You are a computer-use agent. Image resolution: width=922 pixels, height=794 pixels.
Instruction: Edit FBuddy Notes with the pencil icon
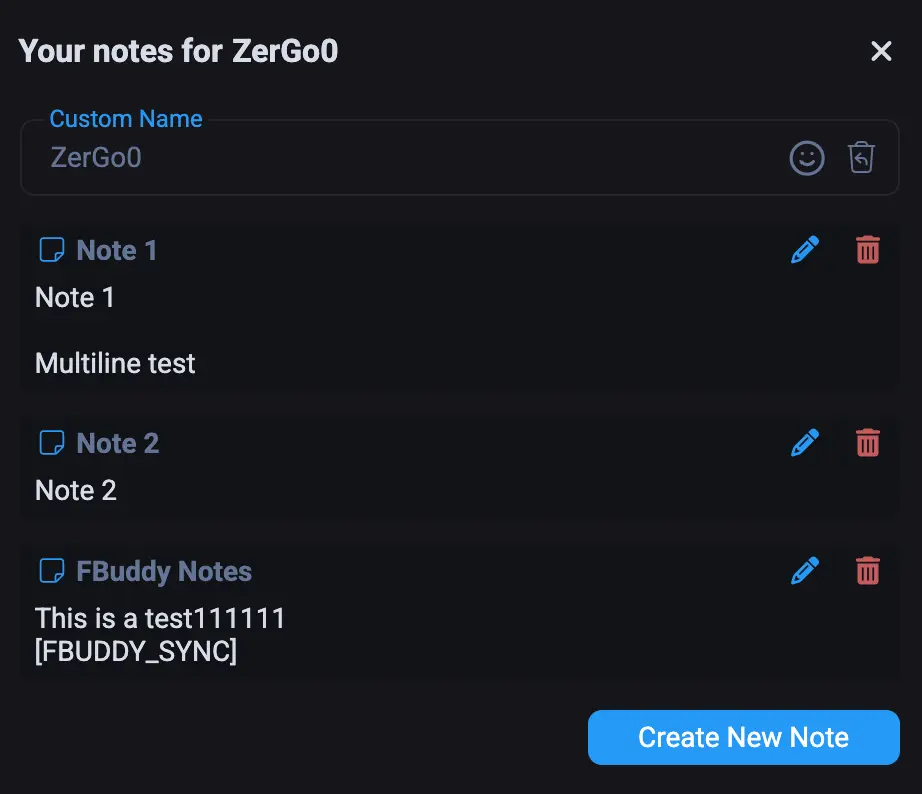tap(804, 571)
